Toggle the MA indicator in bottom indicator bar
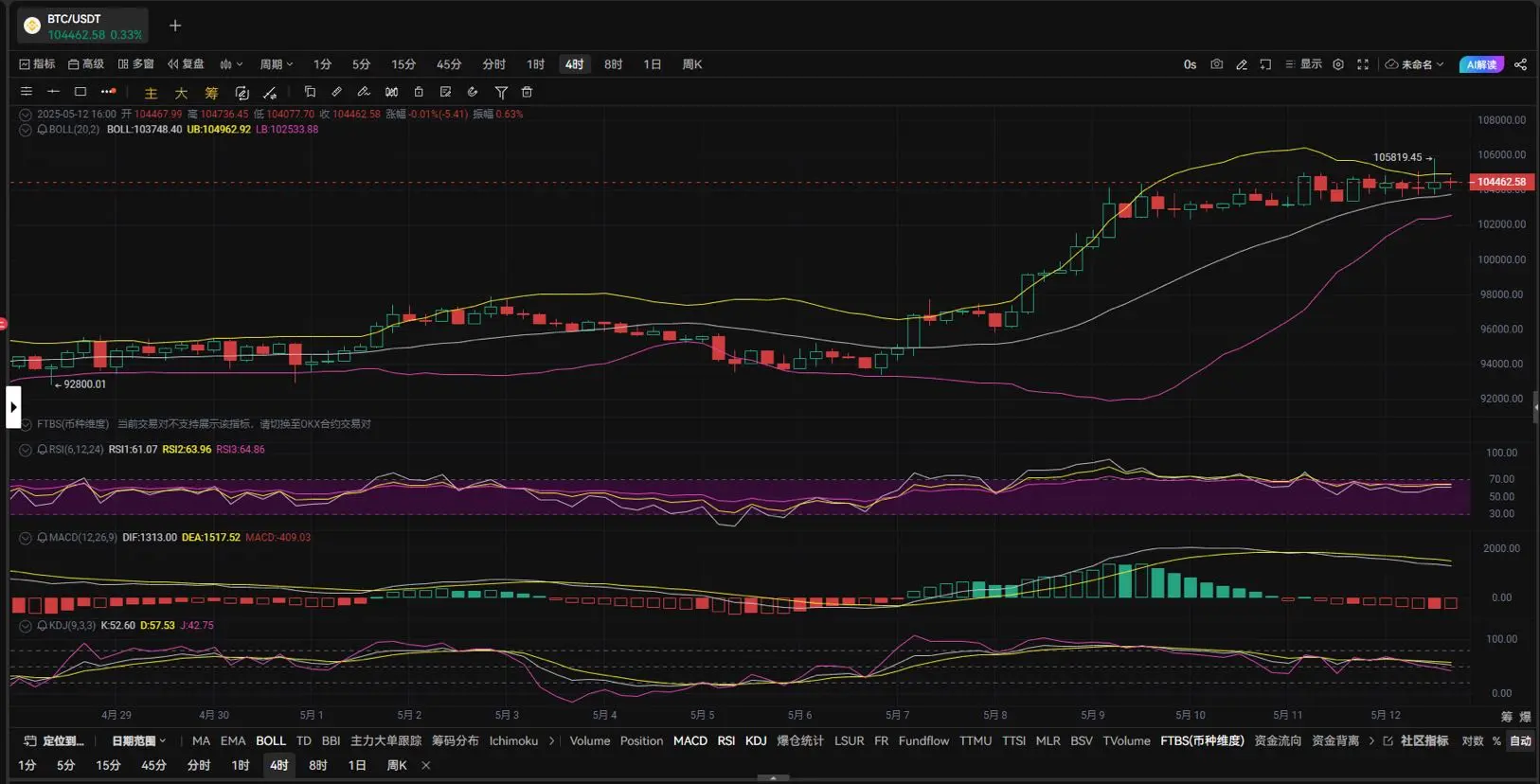This screenshot has height=784, width=1540. (201, 741)
